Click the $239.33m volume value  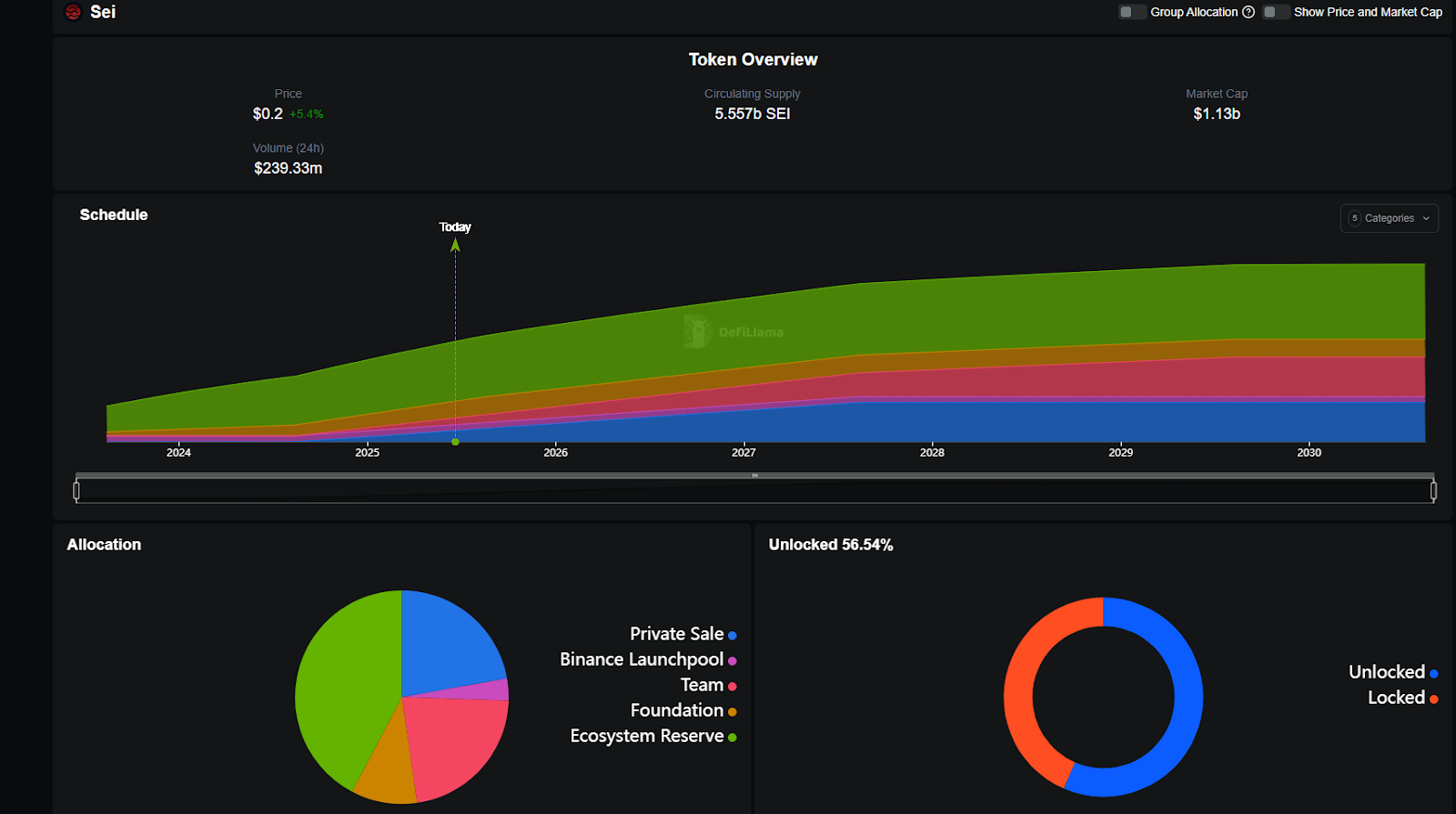tap(288, 168)
